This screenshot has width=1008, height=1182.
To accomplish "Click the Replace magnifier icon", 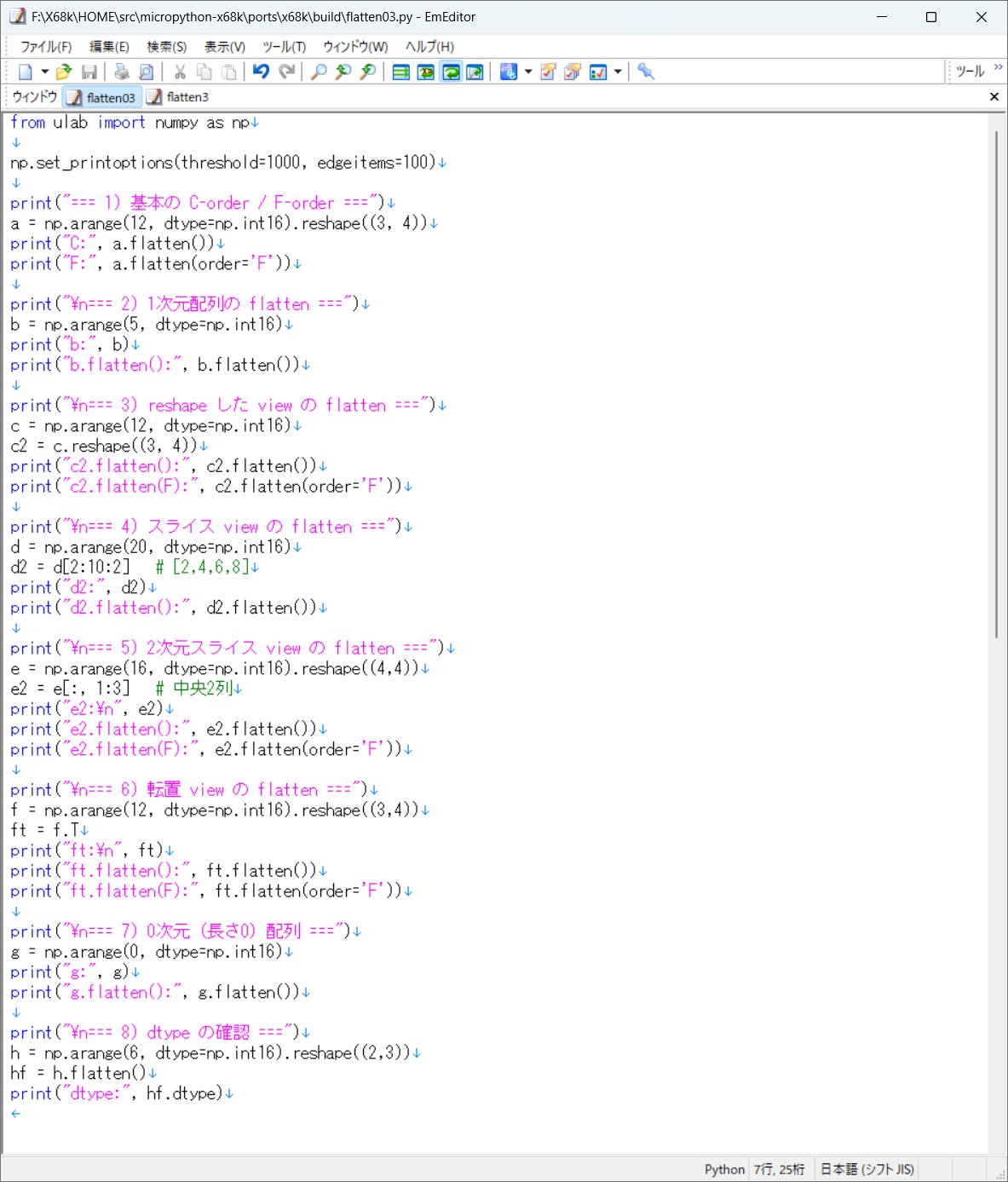I will tap(343, 72).
